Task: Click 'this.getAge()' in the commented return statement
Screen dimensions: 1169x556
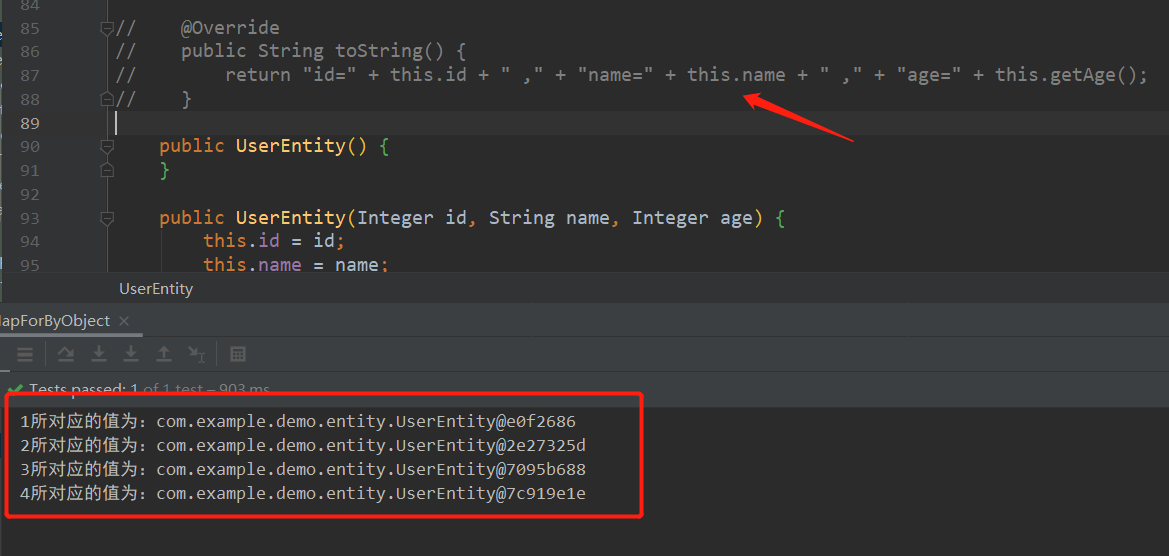Action: point(1066,75)
